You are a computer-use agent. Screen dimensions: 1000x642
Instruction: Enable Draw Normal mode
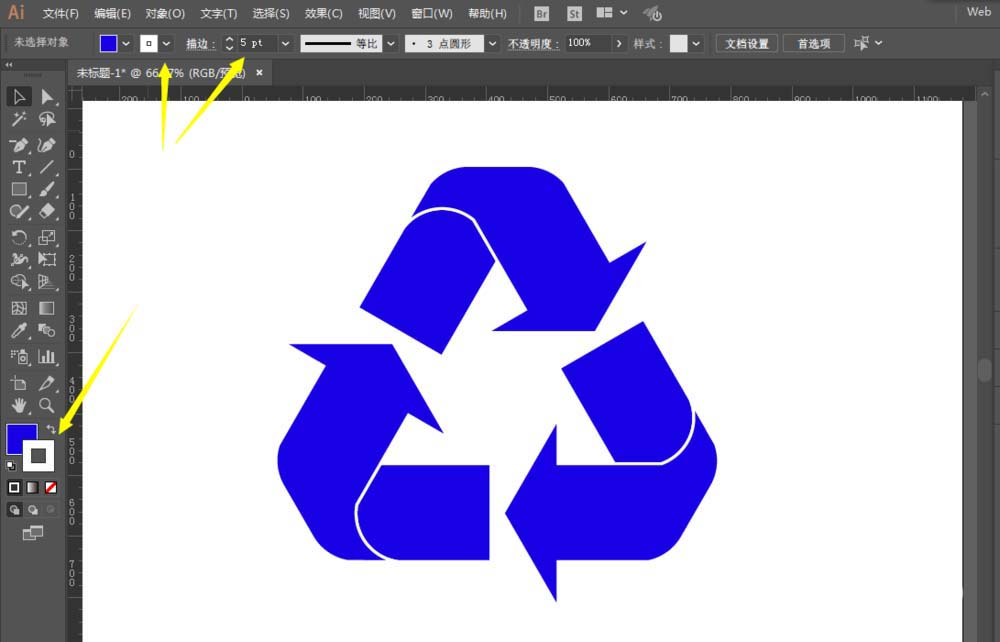coord(14,509)
